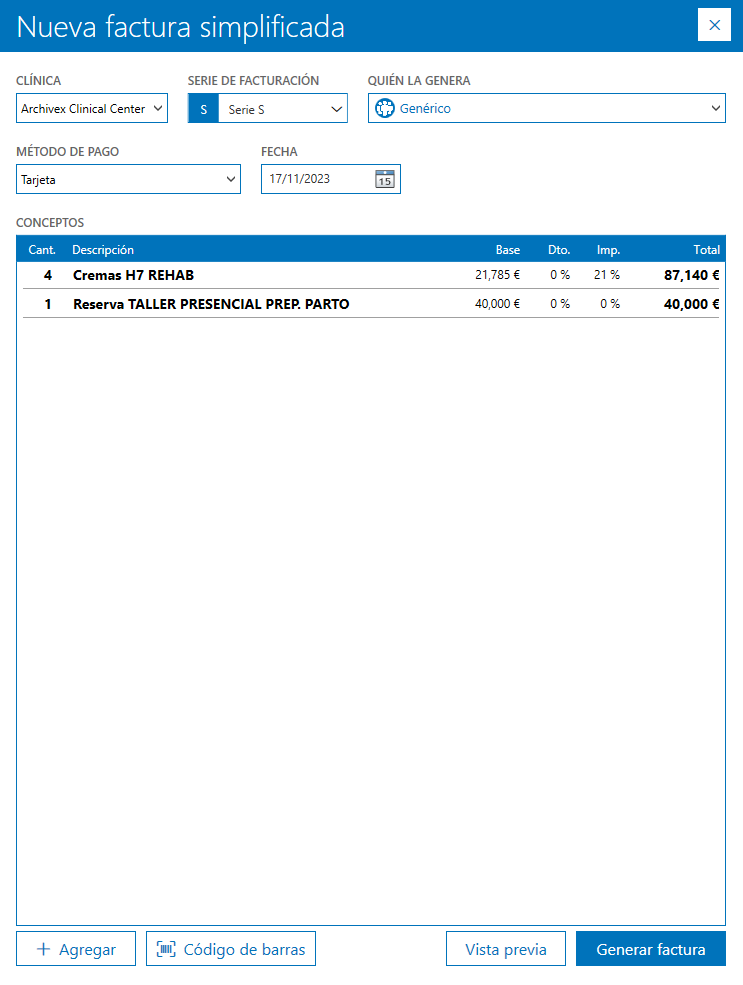The height and width of the screenshot is (985, 743).
Task: Click the Cant. column header
Action: [x=42, y=250]
